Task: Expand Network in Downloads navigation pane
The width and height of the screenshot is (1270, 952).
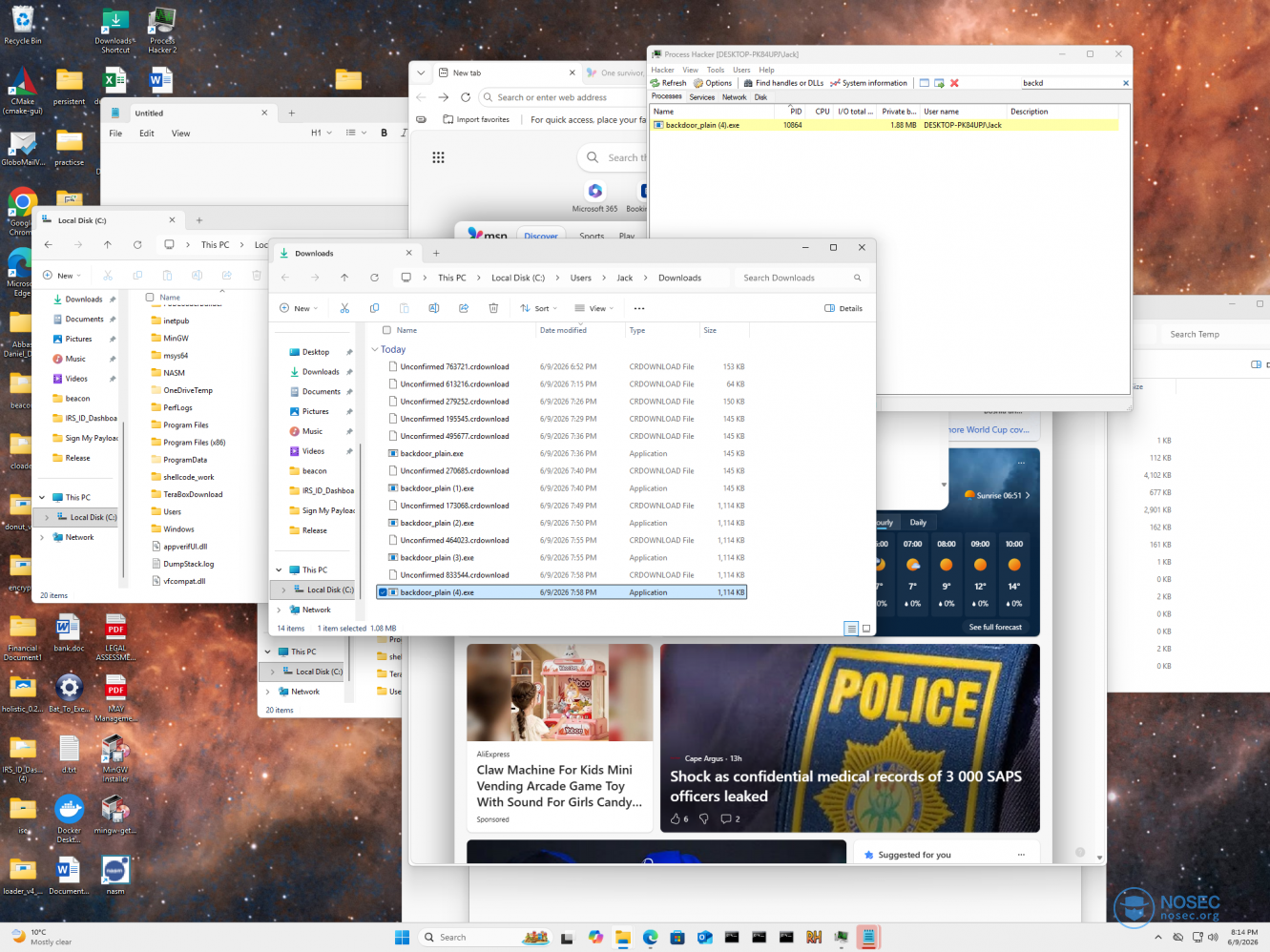Action: (x=279, y=610)
